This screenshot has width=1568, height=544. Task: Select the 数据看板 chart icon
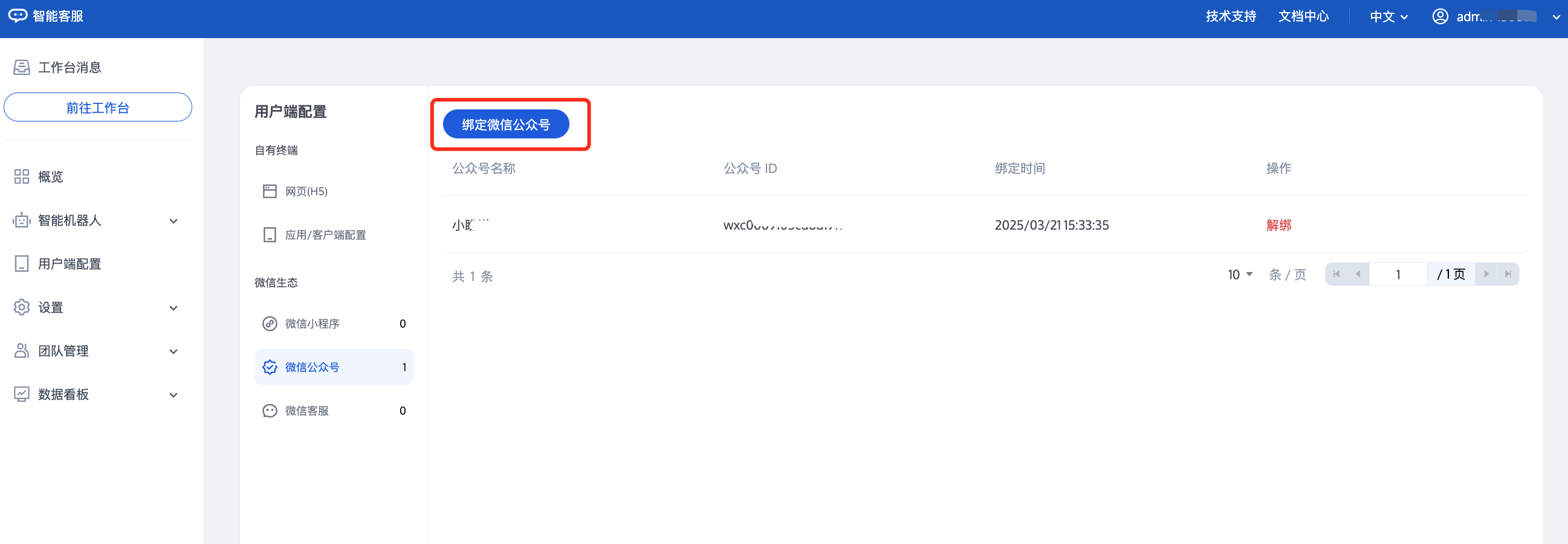[22, 394]
